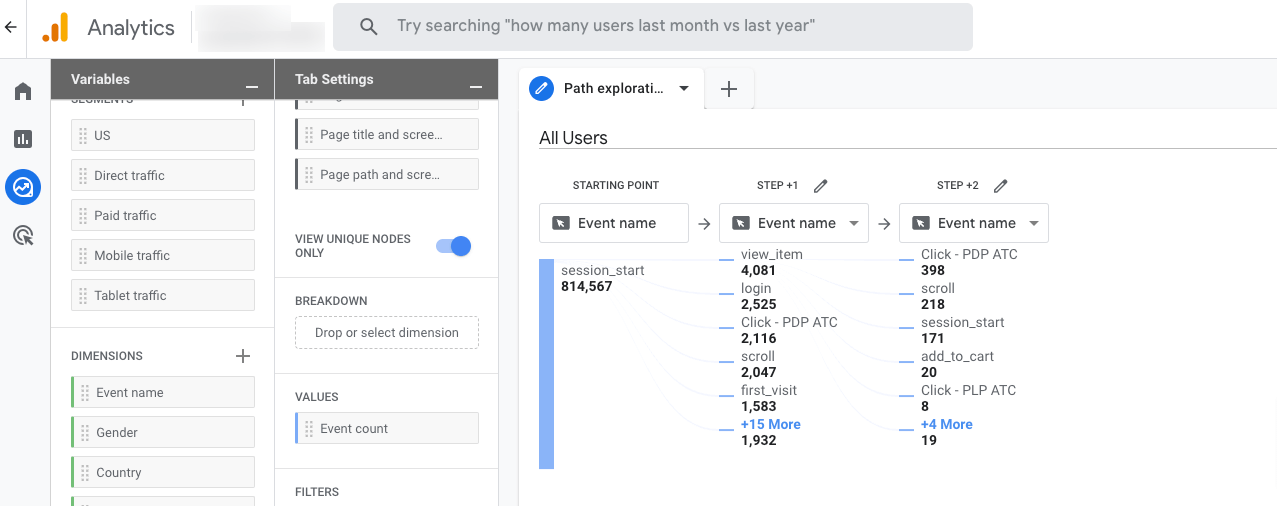This screenshot has width=1277, height=506.
Task: Open Advertising icon in the sidebar
Action: coord(23,235)
